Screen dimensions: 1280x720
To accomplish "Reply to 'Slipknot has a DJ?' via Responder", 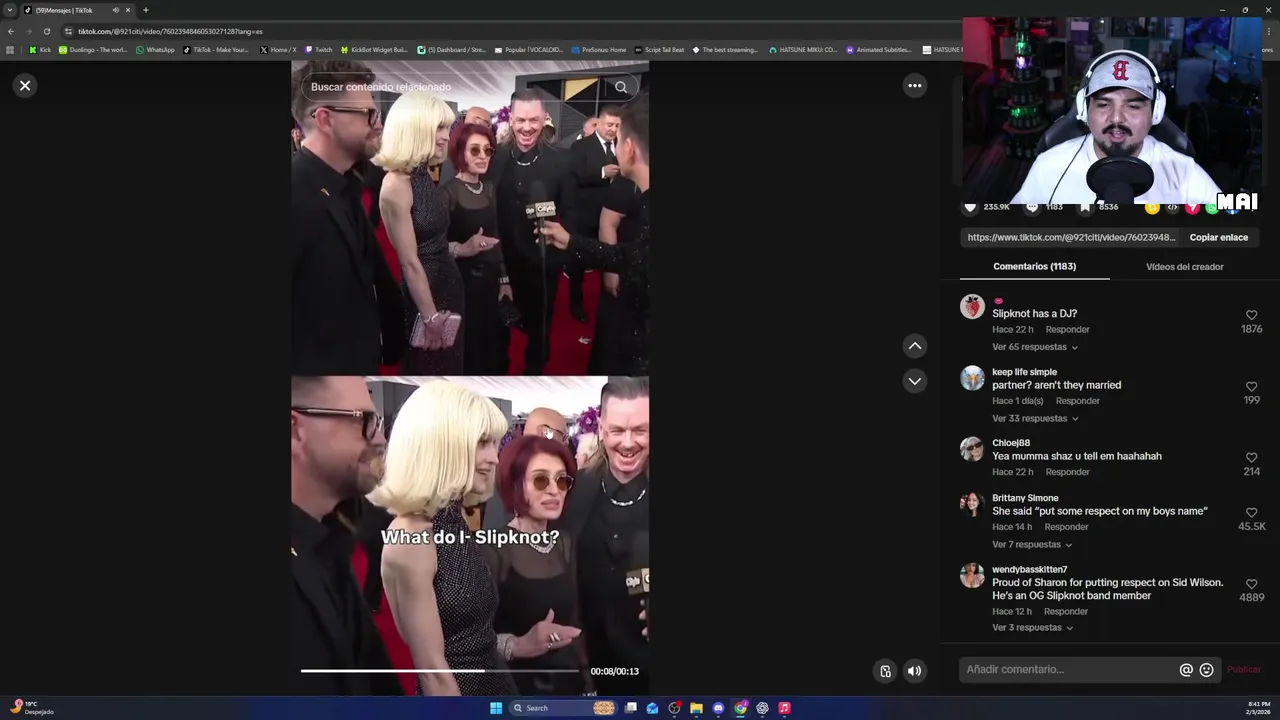I will pyautogui.click(x=1067, y=330).
